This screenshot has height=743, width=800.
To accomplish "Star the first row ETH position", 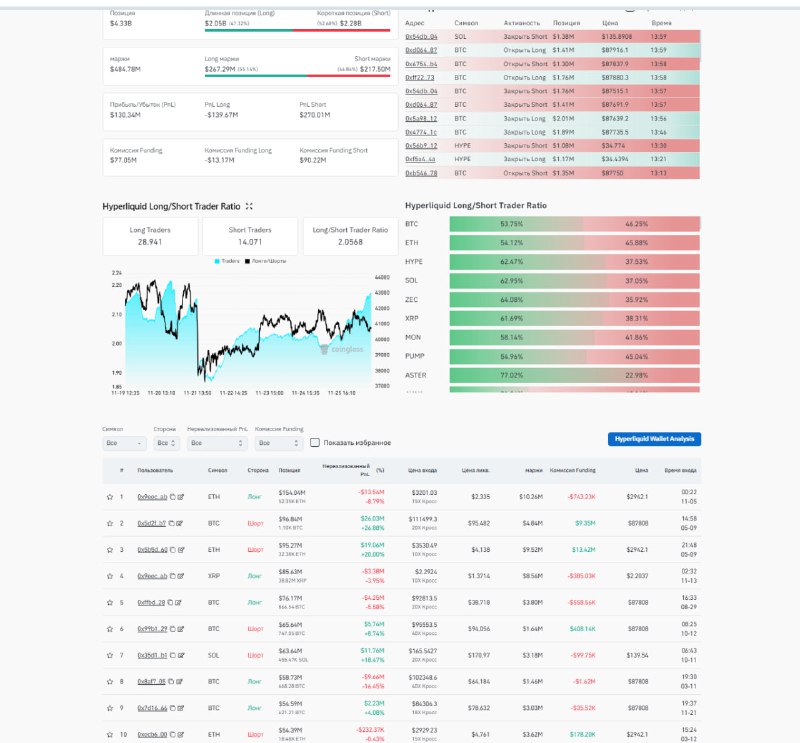I will (x=110, y=496).
